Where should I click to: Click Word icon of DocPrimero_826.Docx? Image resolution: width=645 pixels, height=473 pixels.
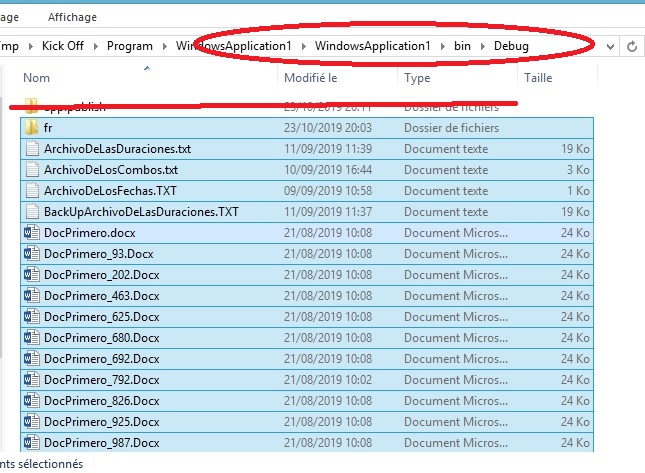coord(32,401)
